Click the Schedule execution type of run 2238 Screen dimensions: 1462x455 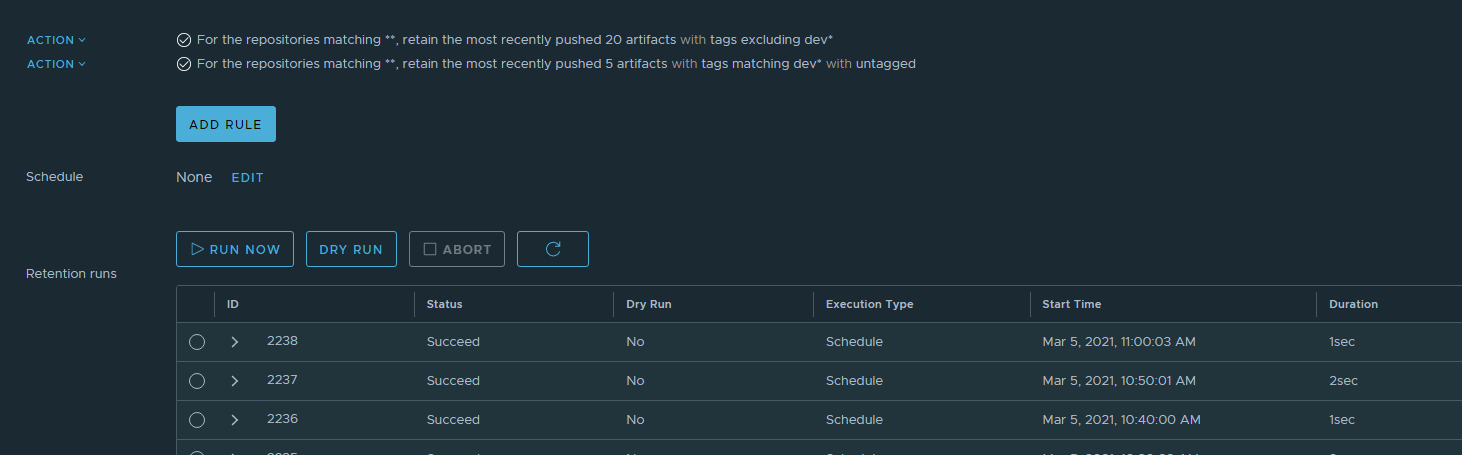[x=854, y=342]
